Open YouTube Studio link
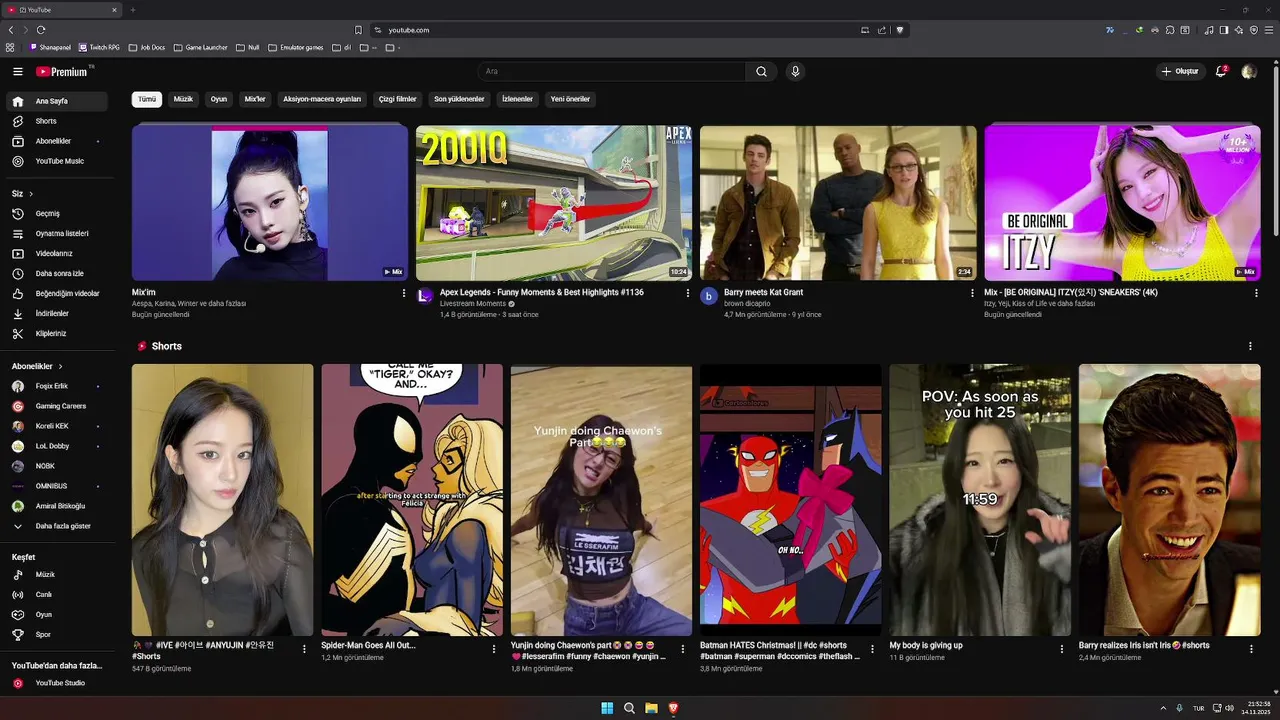This screenshot has width=1280, height=720. coord(57,683)
